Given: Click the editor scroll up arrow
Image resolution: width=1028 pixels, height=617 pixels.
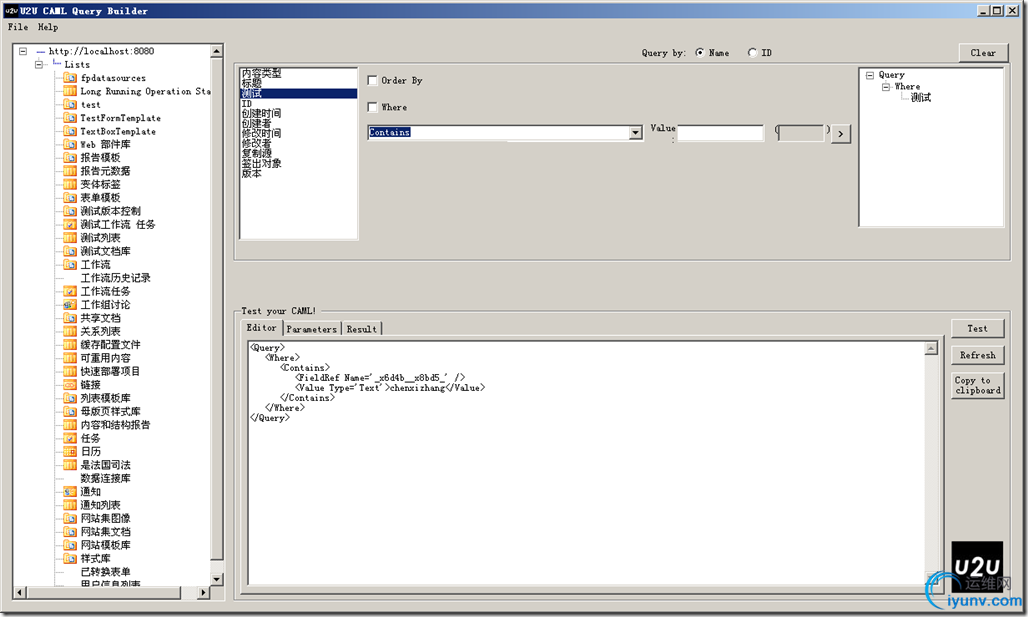Looking at the screenshot, I should 931,349.
